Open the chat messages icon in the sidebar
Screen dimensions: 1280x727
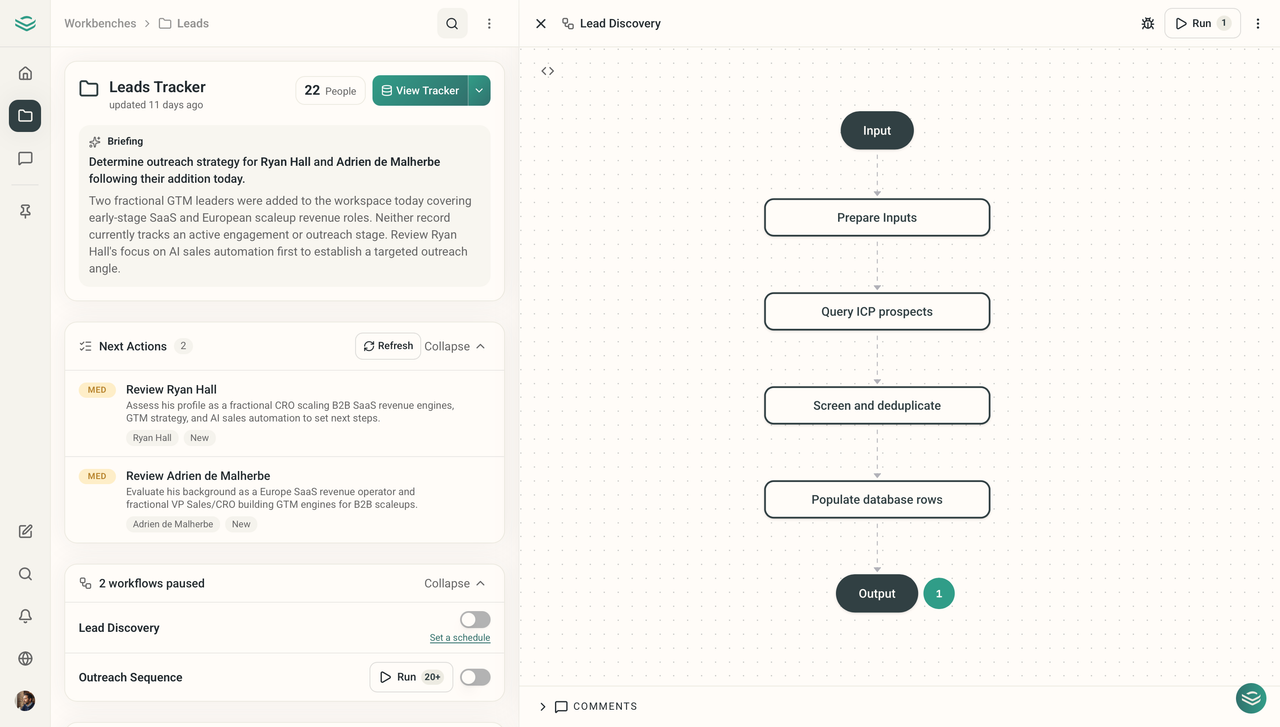coord(25,158)
